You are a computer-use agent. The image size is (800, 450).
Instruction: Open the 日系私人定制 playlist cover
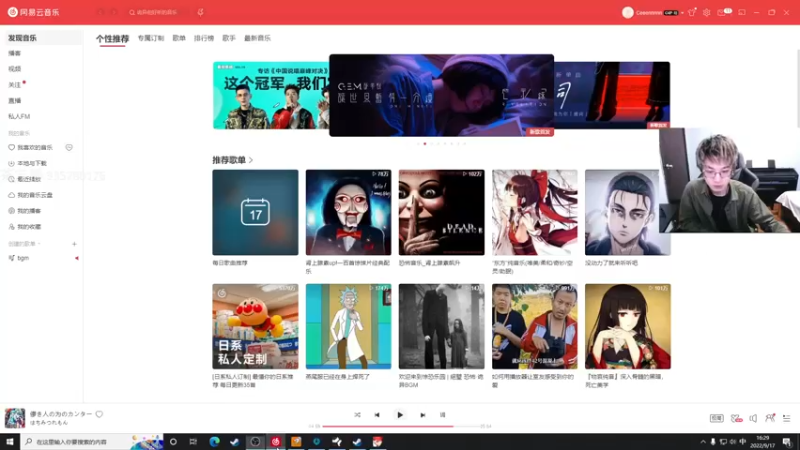[255, 327]
